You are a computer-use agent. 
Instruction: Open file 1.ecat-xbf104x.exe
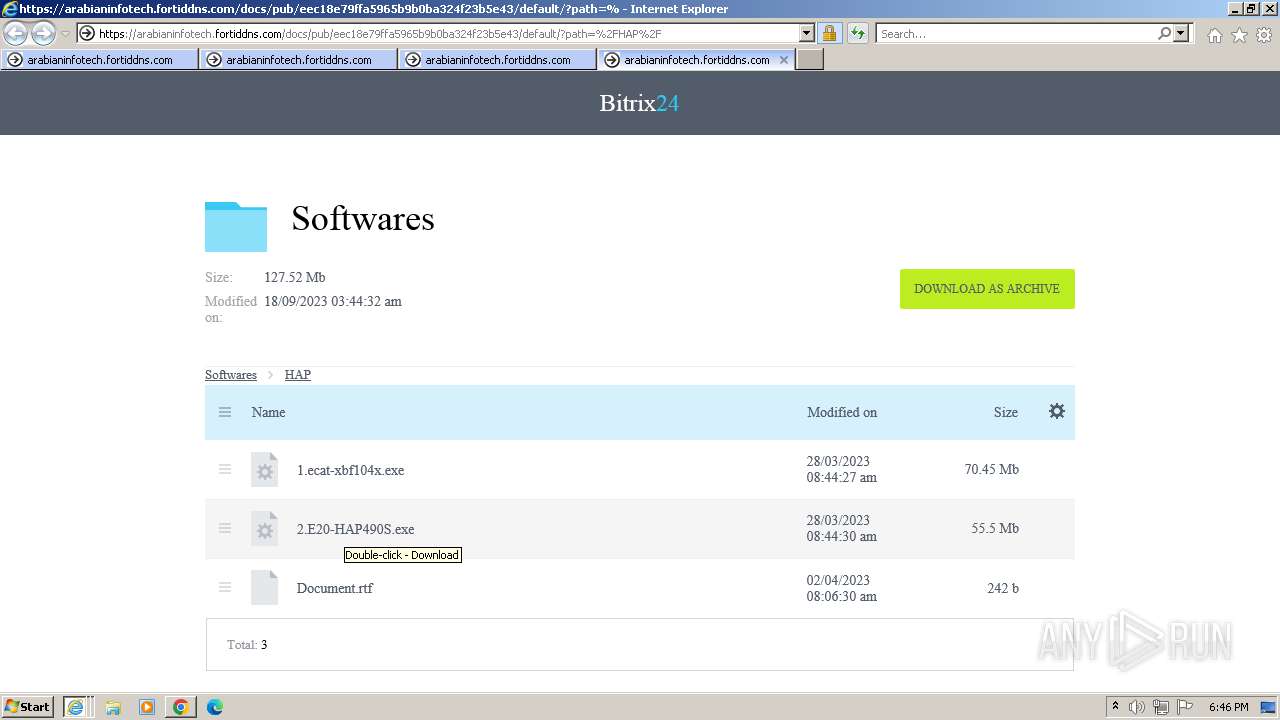click(x=350, y=470)
